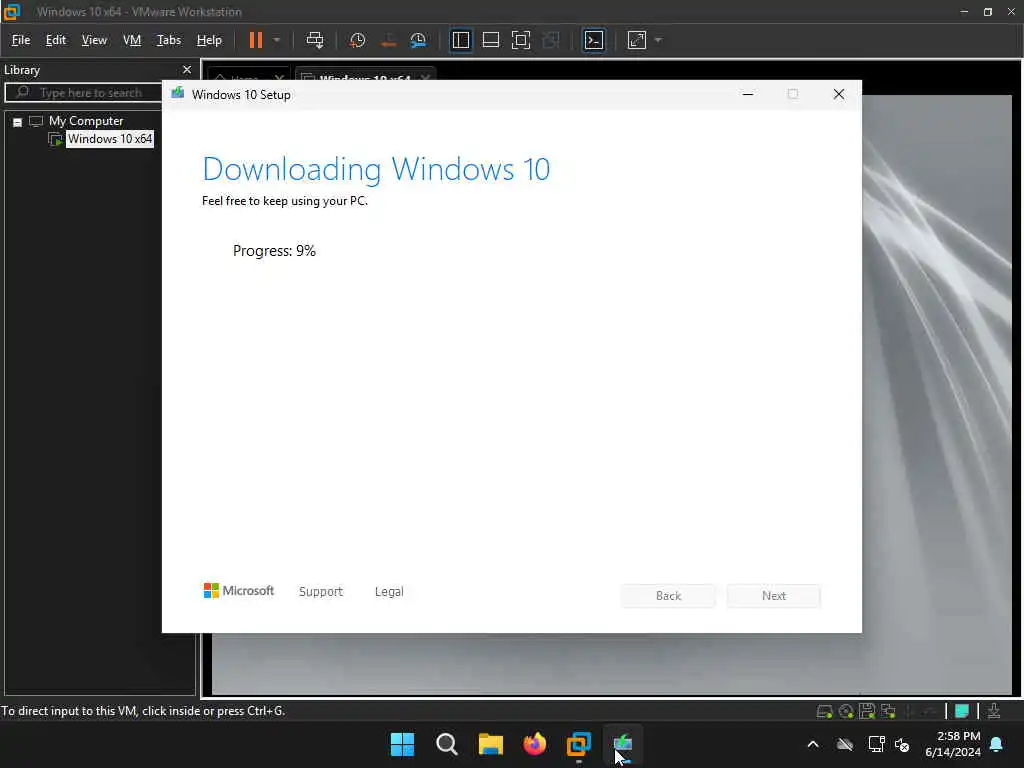
Task: Select My Computer in the library tree
Action: [x=86, y=121]
